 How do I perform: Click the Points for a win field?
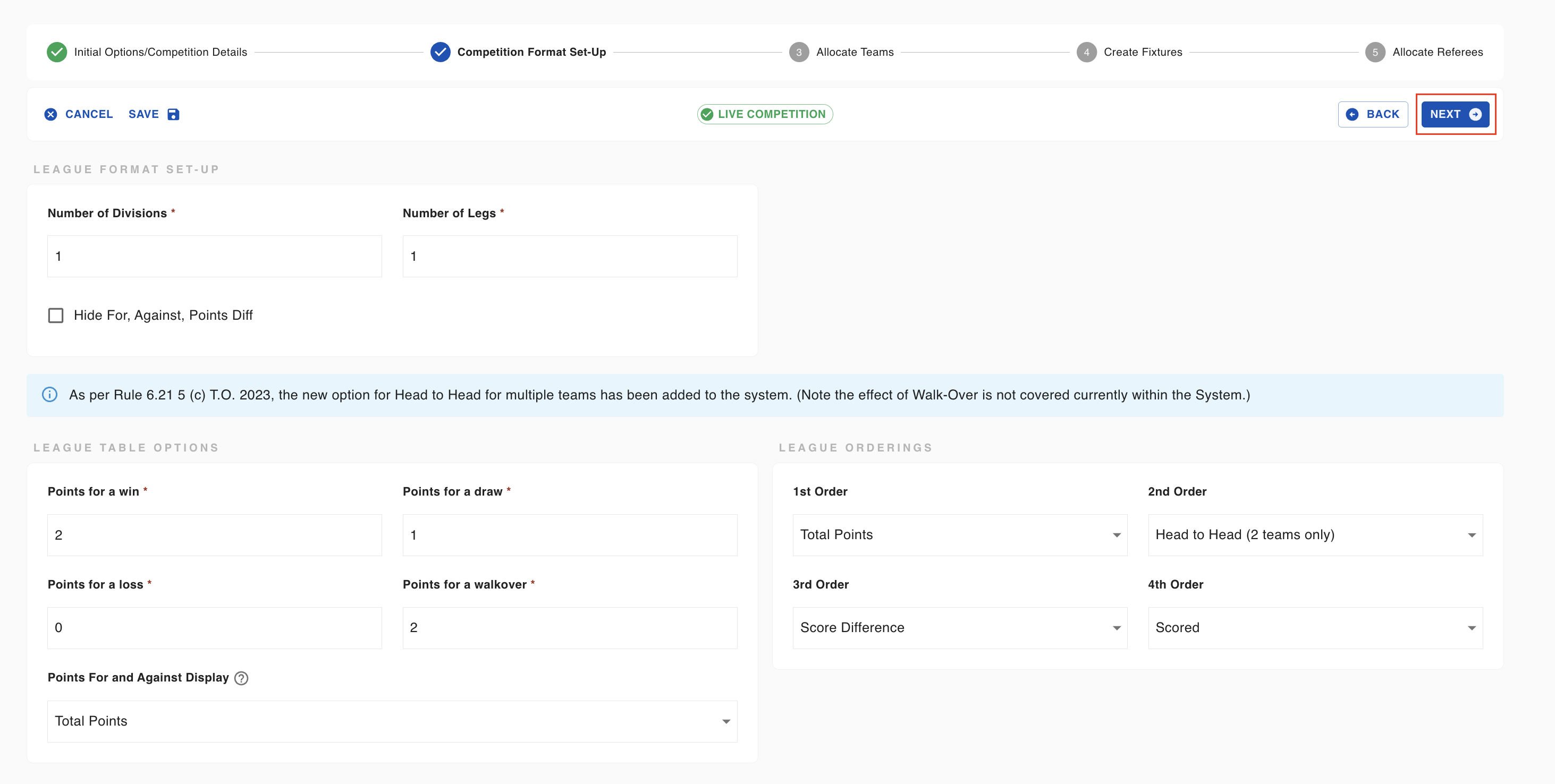[214, 535]
